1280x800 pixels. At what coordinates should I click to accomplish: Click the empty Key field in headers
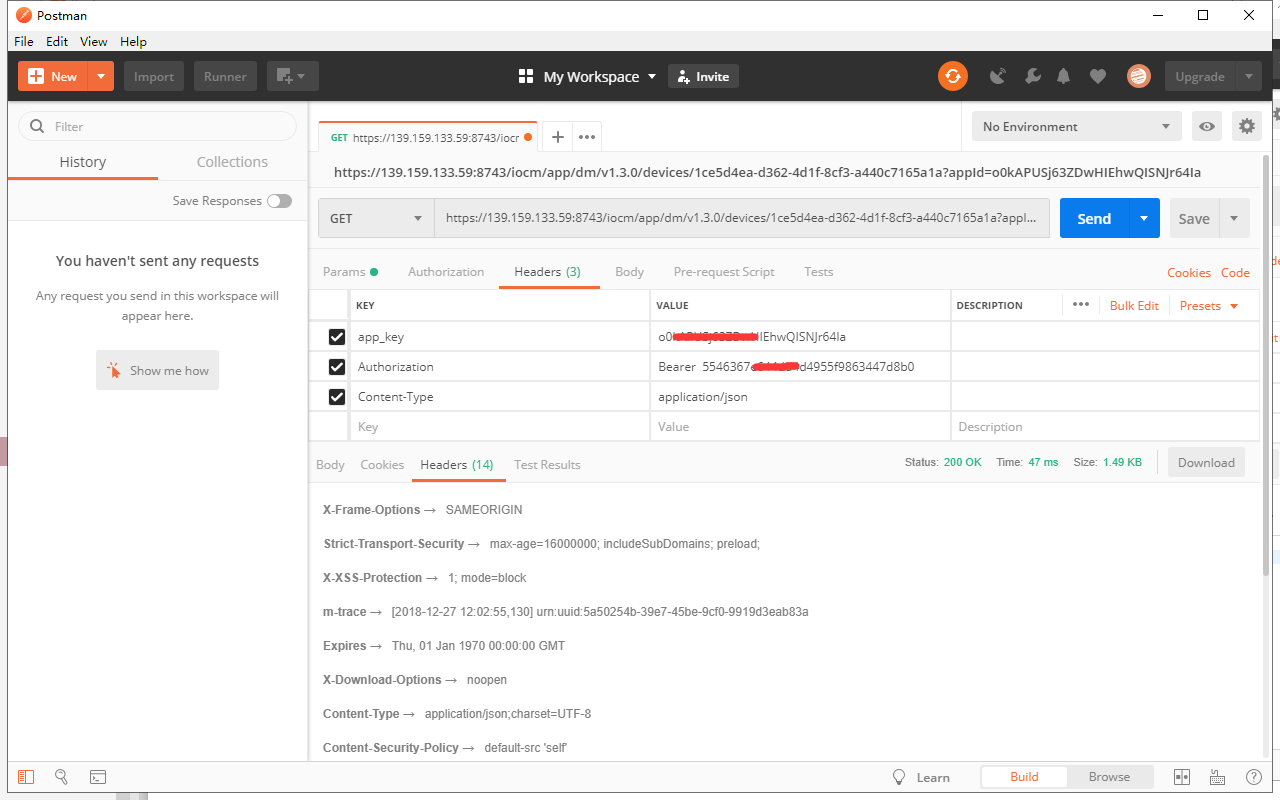pos(499,427)
